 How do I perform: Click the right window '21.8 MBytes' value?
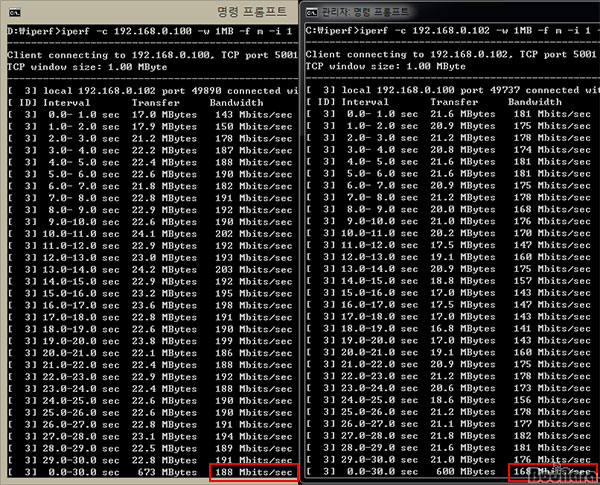pyautogui.click(x=463, y=436)
